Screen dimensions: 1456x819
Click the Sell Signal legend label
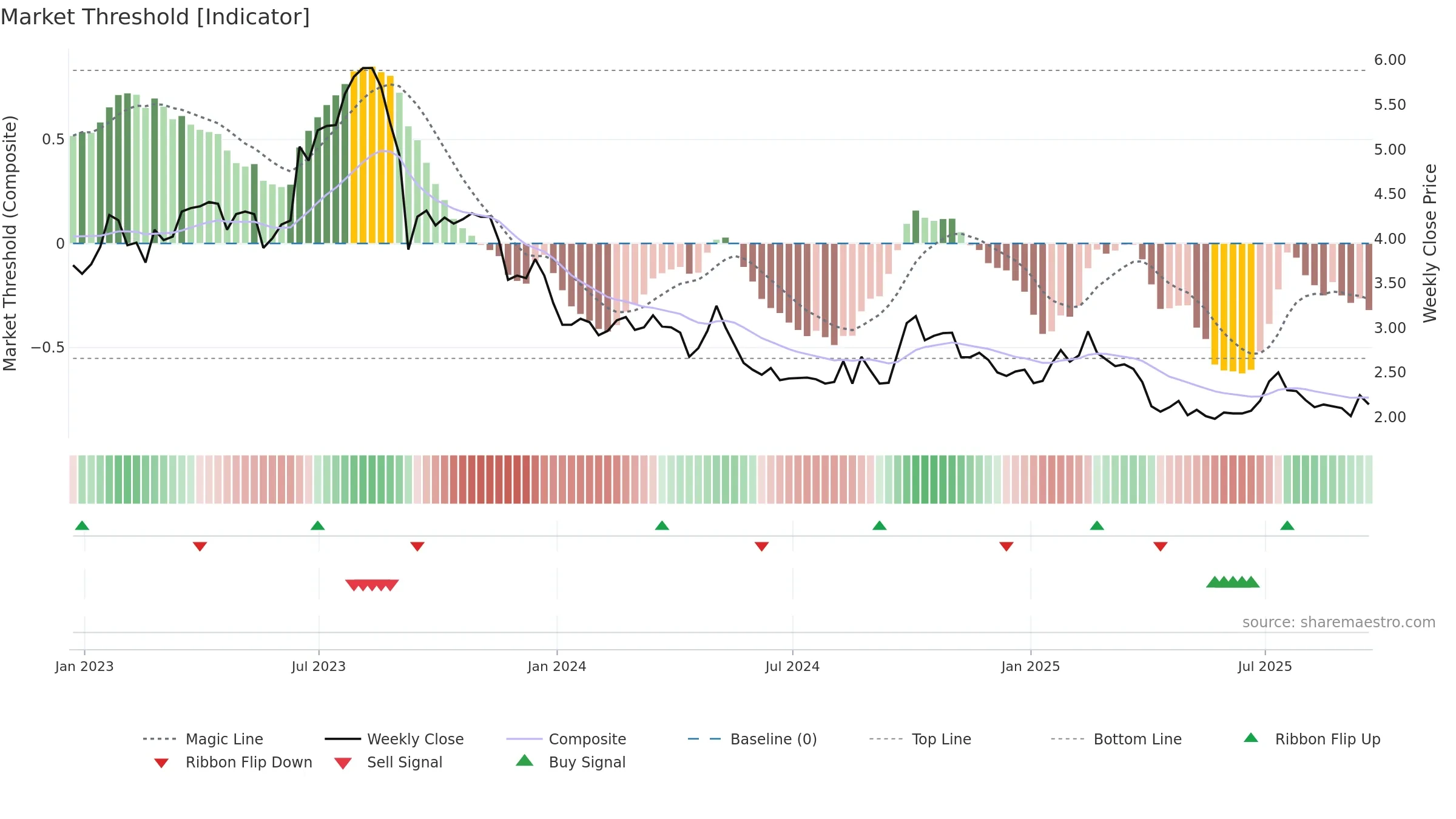[405, 762]
